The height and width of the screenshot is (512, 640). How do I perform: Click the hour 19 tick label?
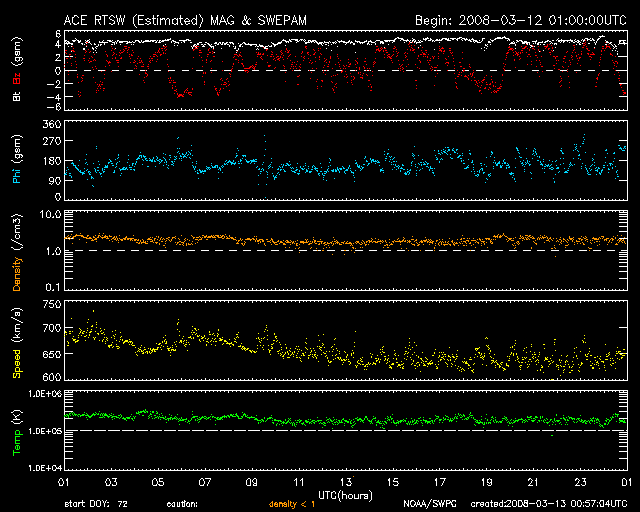pos(486,484)
